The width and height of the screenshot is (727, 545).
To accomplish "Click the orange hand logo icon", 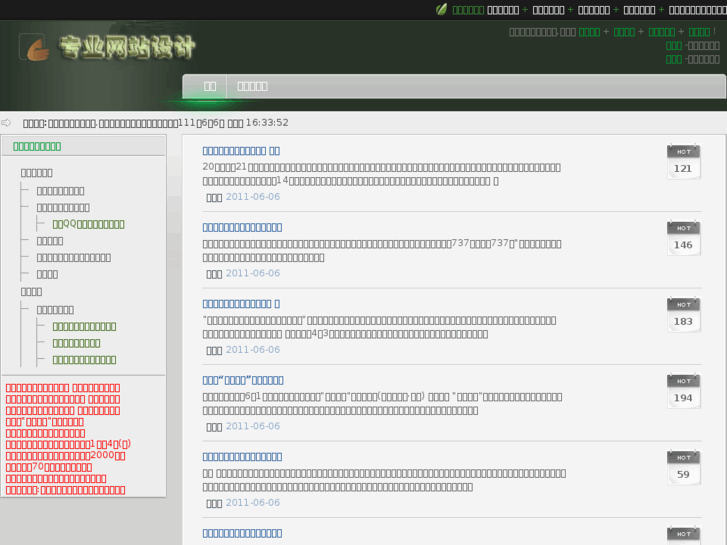I will [x=38, y=49].
